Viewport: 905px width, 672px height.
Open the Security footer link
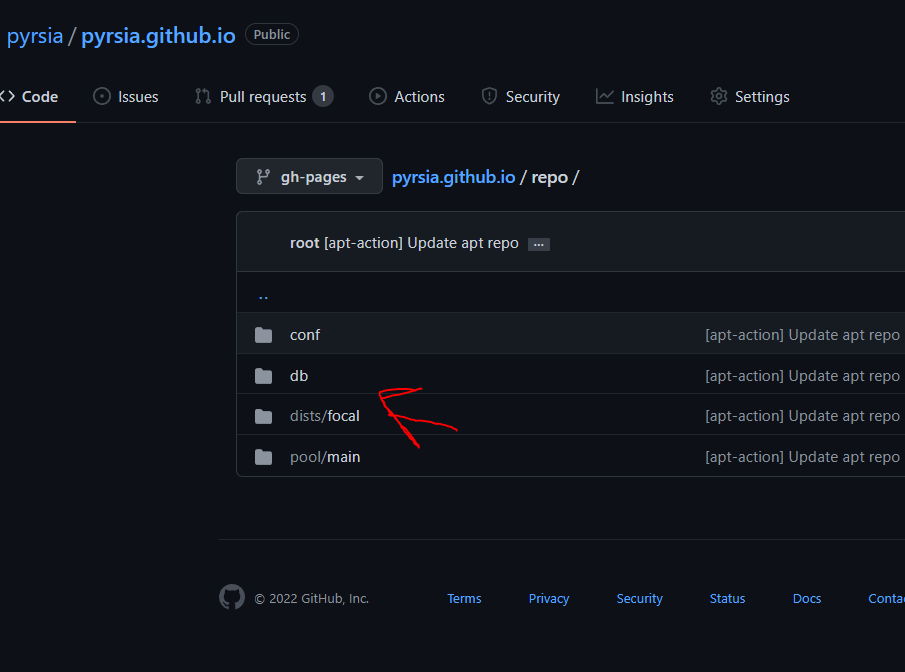tap(640, 599)
